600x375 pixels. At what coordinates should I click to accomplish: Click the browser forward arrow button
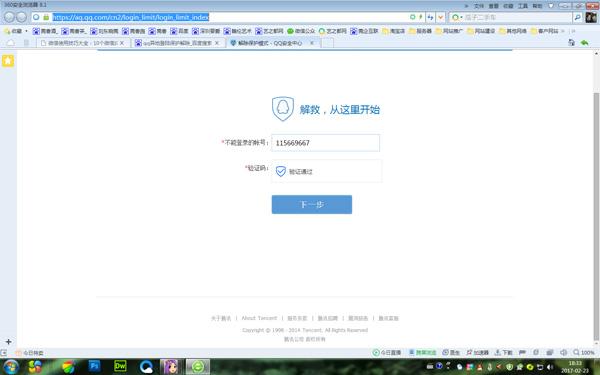pos(21,17)
